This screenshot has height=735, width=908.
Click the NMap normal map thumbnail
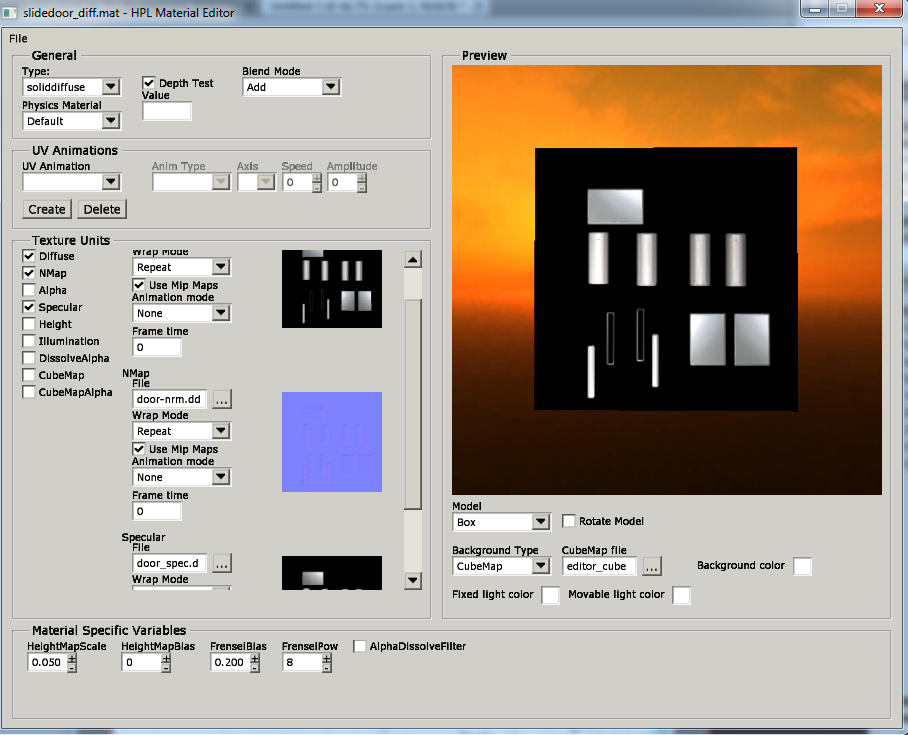tap(332, 441)
